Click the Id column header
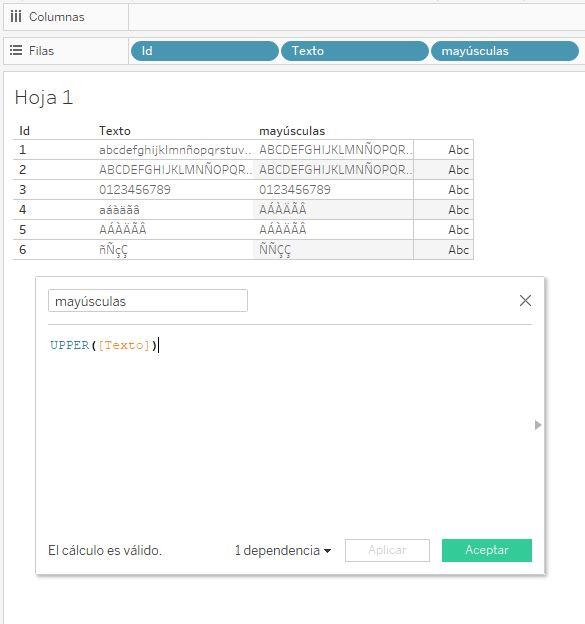Screen dimensions: 585x624 point(24,131)
